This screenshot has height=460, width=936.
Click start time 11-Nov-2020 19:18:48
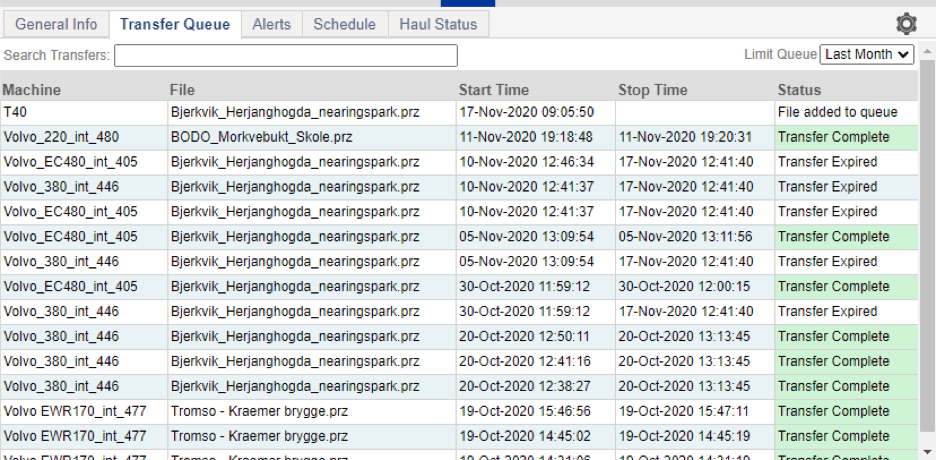[x=526, y=137]
